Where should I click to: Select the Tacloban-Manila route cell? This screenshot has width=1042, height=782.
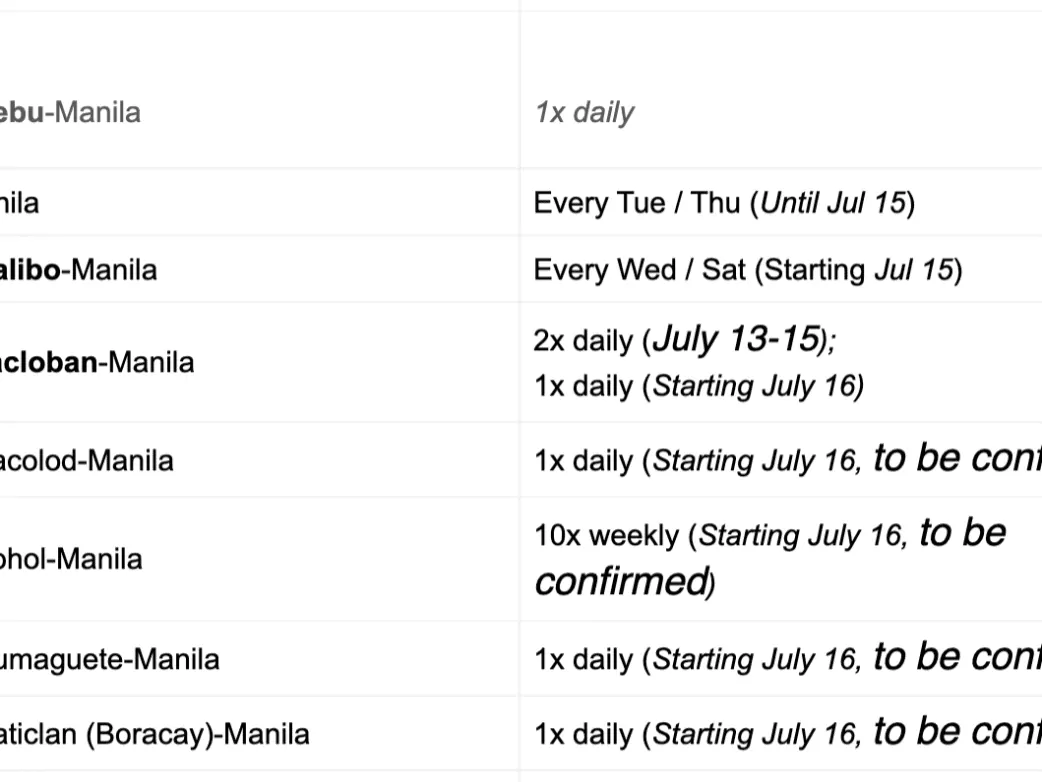pos(96,362)
